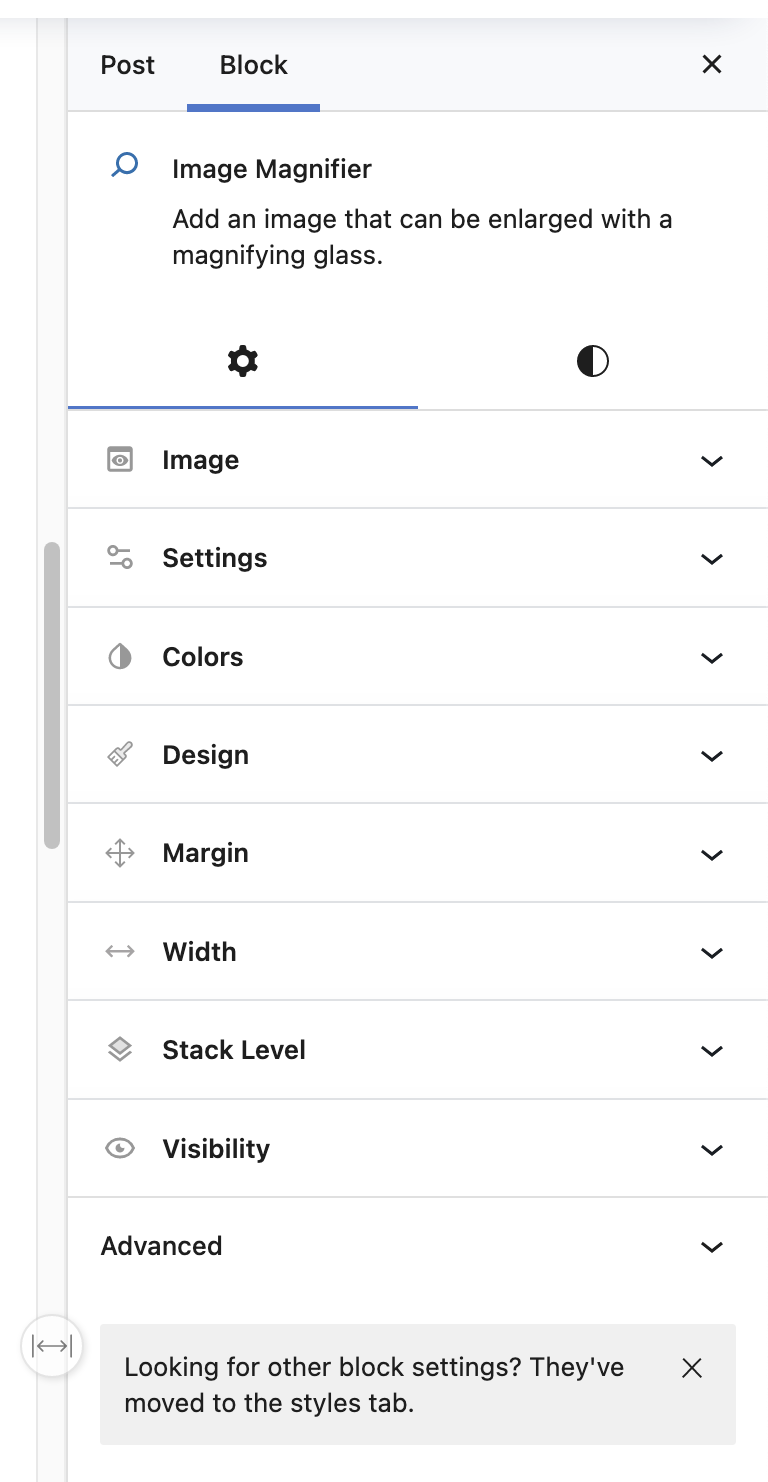This screenshot has width=768, height=1482.
Task: Click the Visibility eye icon
Action: pyautogui.click(x=119, y=1148)
